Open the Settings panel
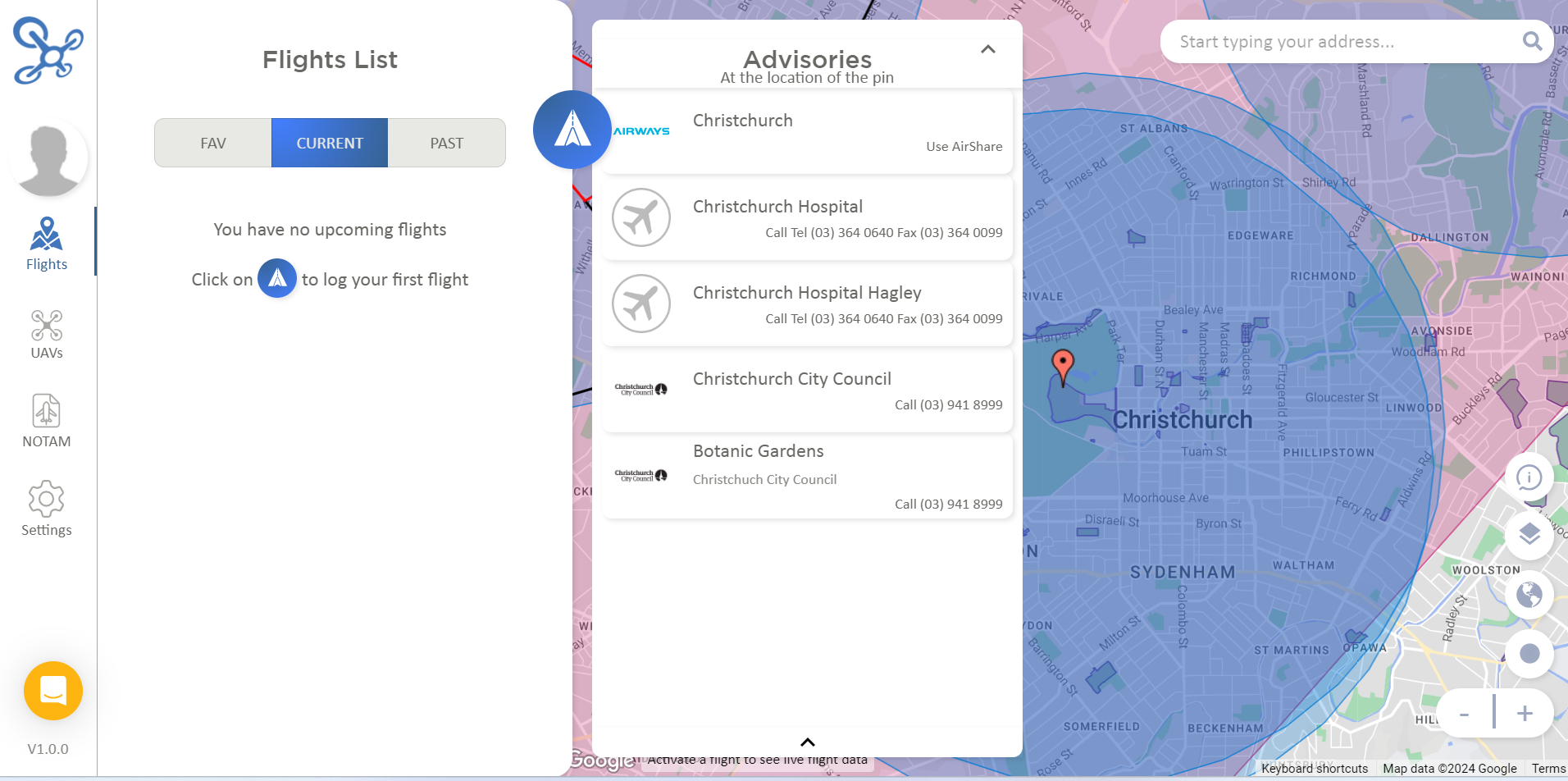Viewport: 1568px width, 781px height. [46, 507]
